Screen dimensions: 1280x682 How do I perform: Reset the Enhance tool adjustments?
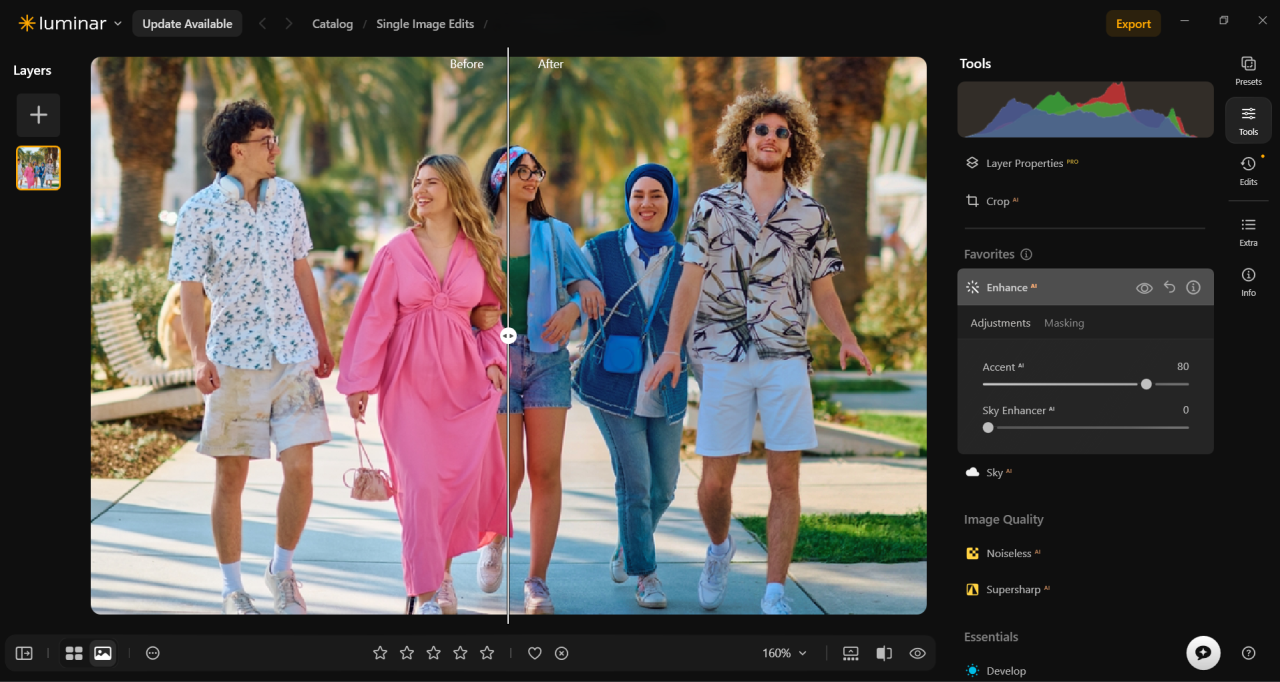[1169, 287]
